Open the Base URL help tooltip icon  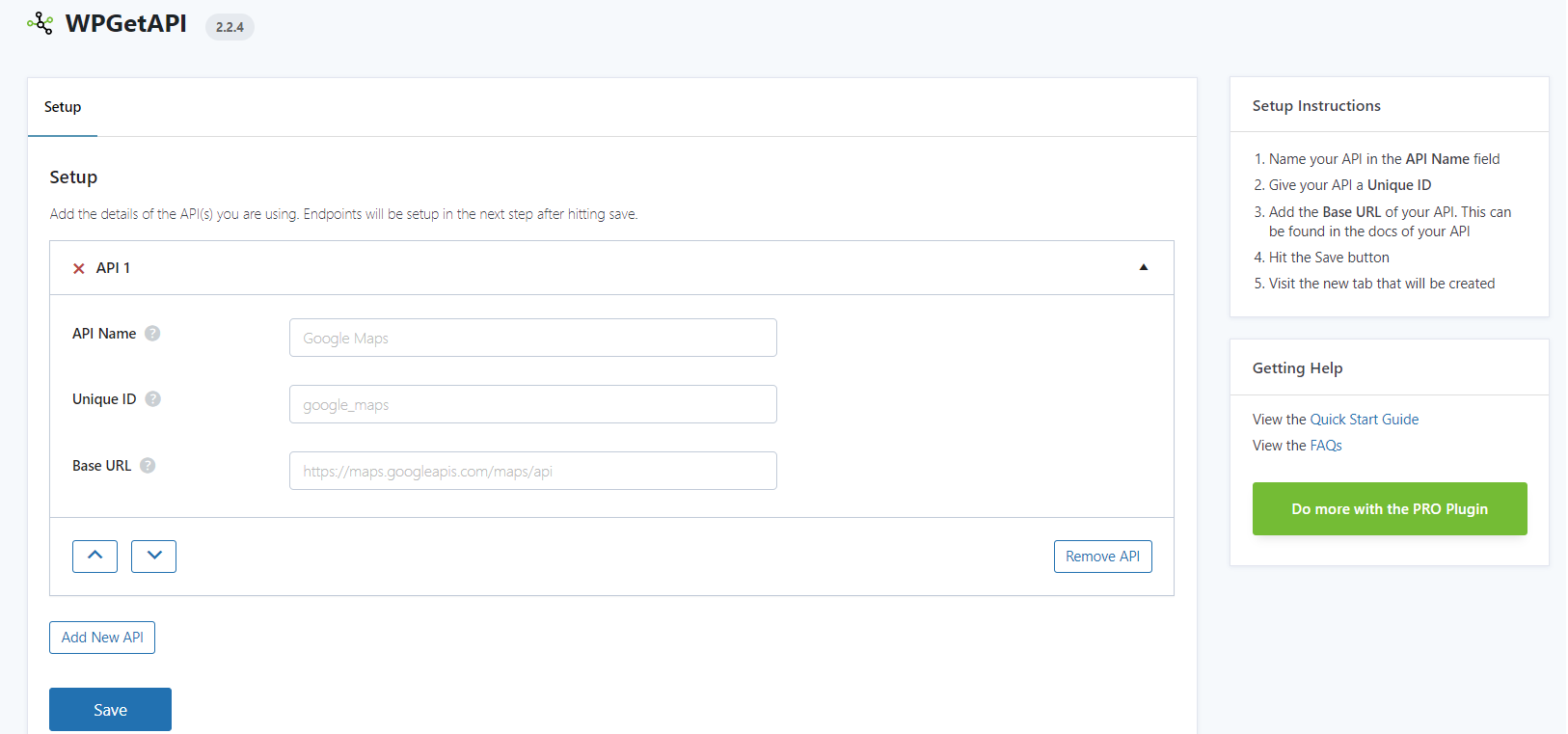148,466
